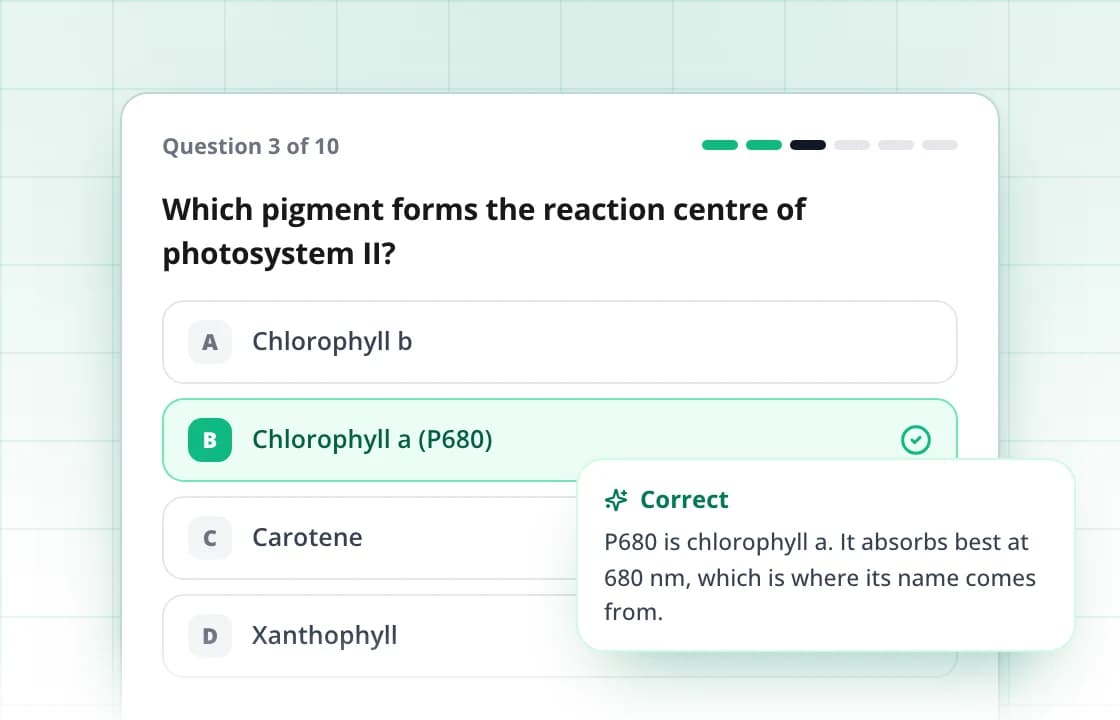
Task: Click the sparkle icon beside Correct
Action: pyautogui.click(x=616, y=500)
